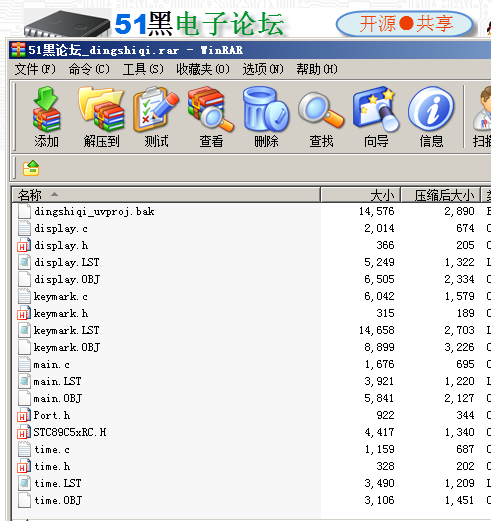The height and width of the screenshot is (521, 491).
Task: Click the packed size value 1,209
Action: click(x=459, y=483)
